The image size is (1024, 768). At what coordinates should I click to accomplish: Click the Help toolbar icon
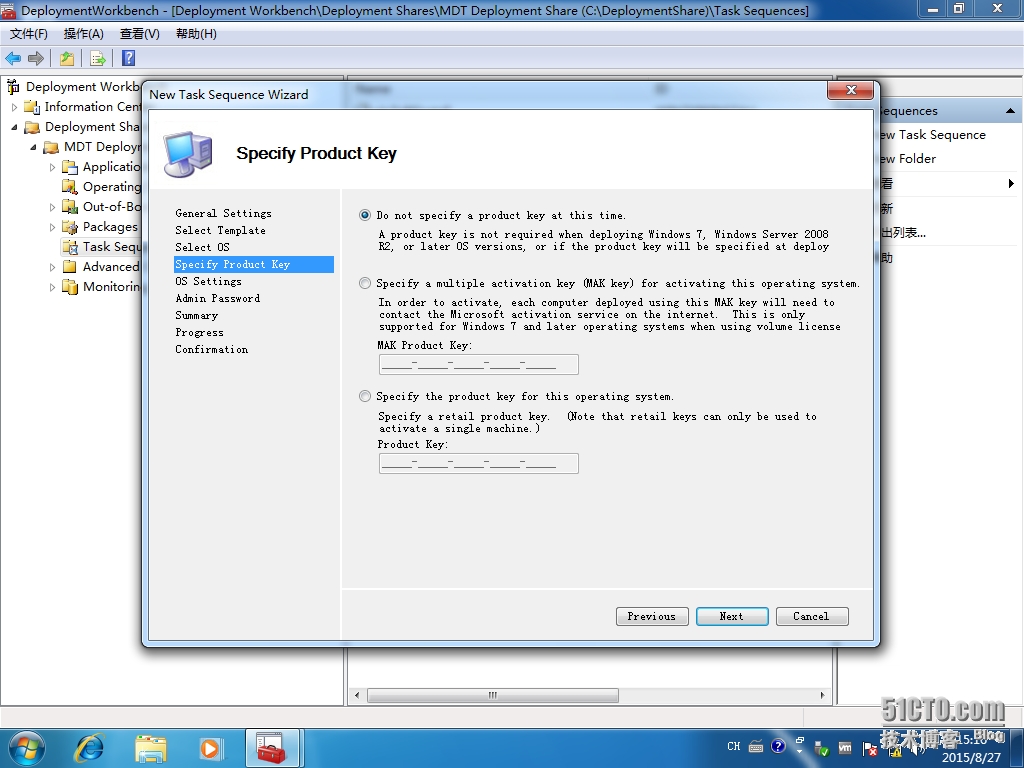129,58
